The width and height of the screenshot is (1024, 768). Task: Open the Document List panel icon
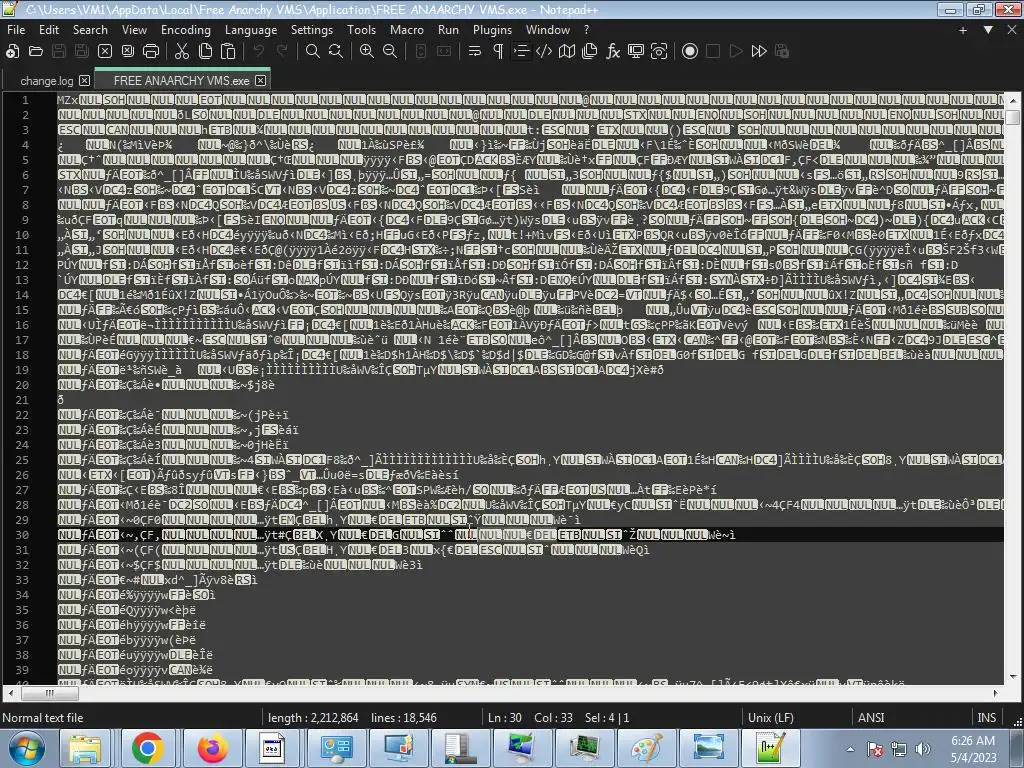click(x=590, y=52)
